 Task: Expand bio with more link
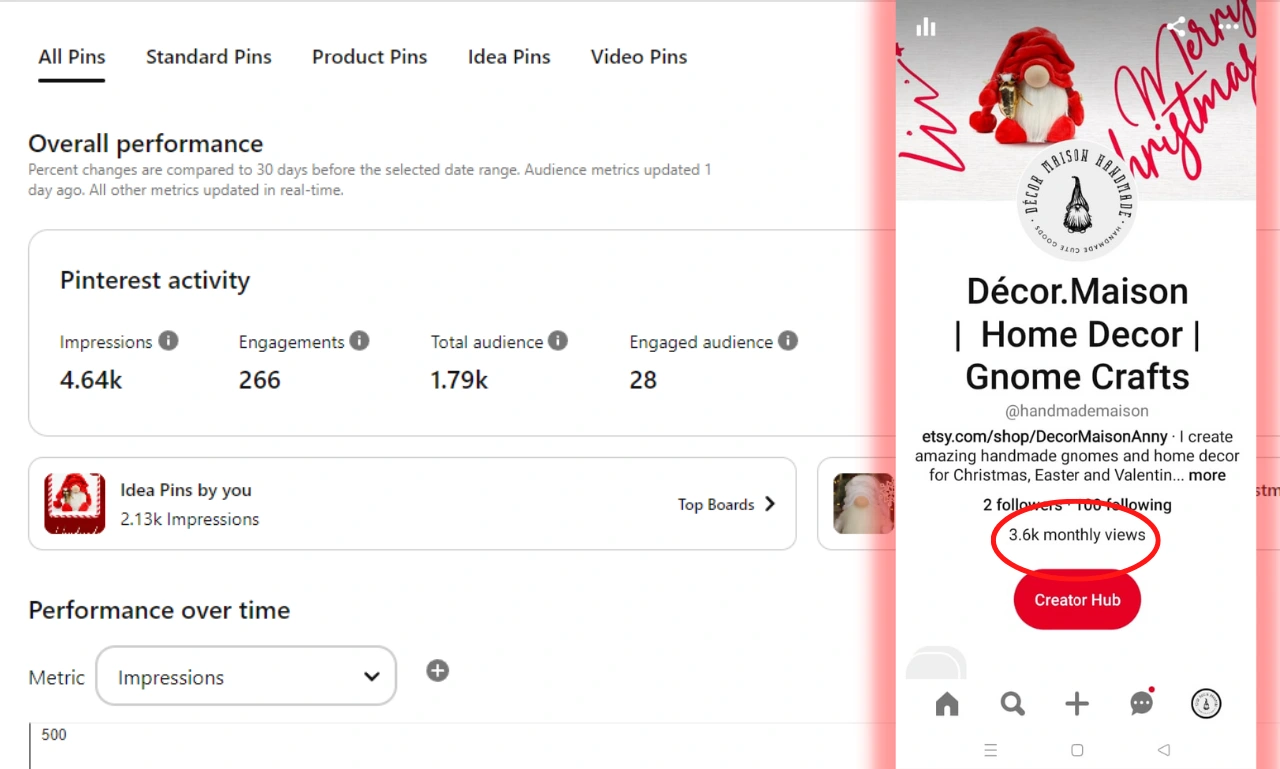(x=1207, y=475)
